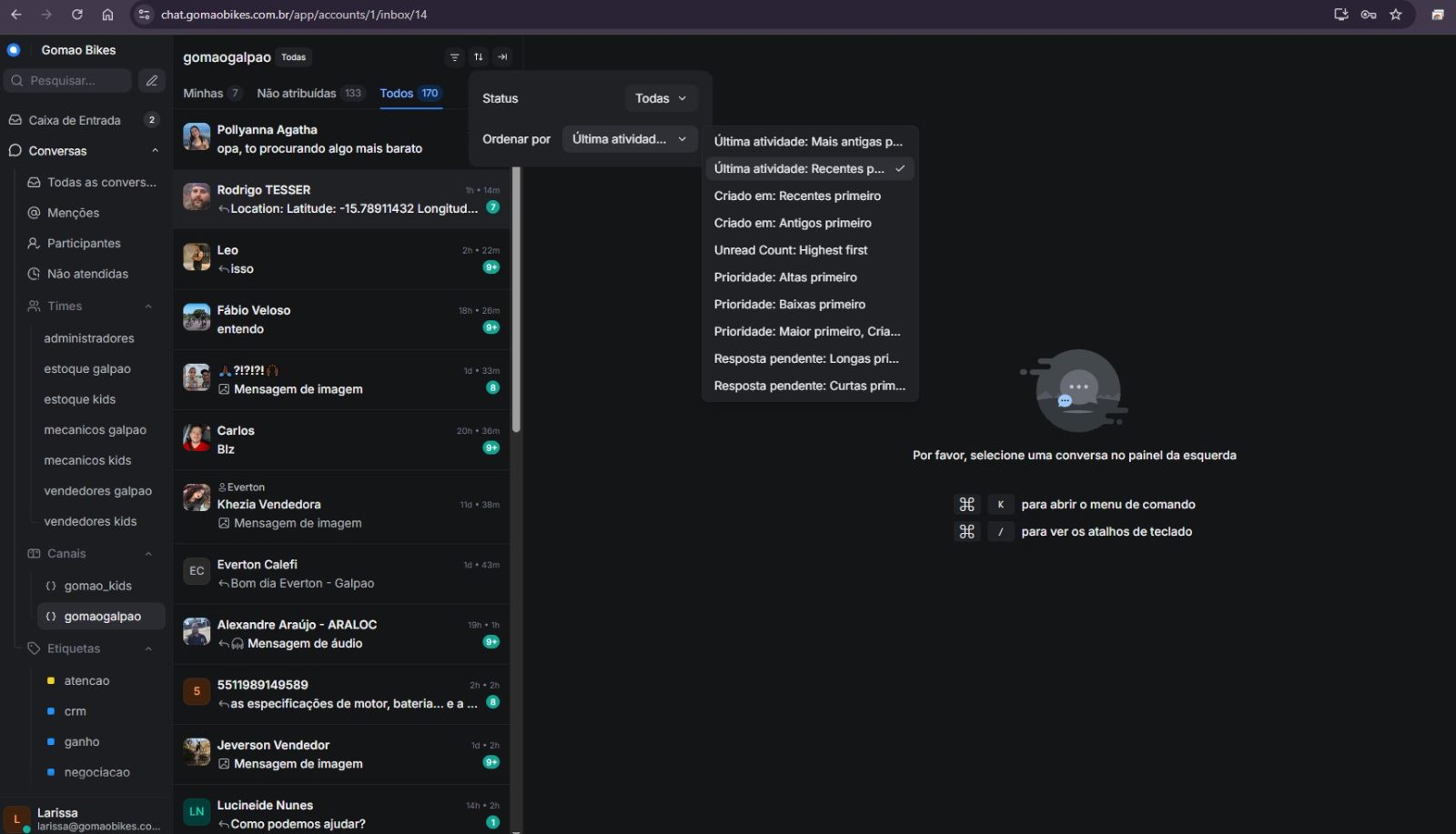Select 'Criado em: Antigos primeiro' option
The width and height of the screenshot is (1456, 834).
pos(810,223)
